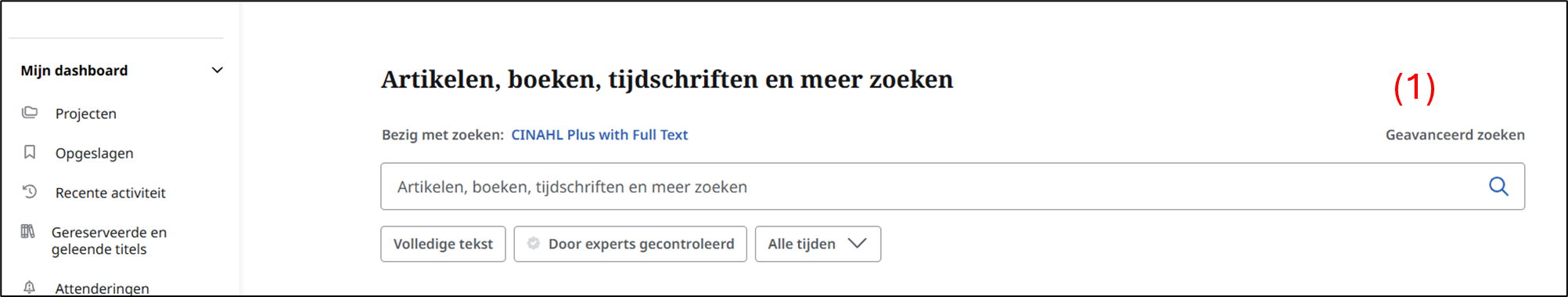Click the magnifying glass search icon
Screen dimensions: 1568x297
(1498, 187)
